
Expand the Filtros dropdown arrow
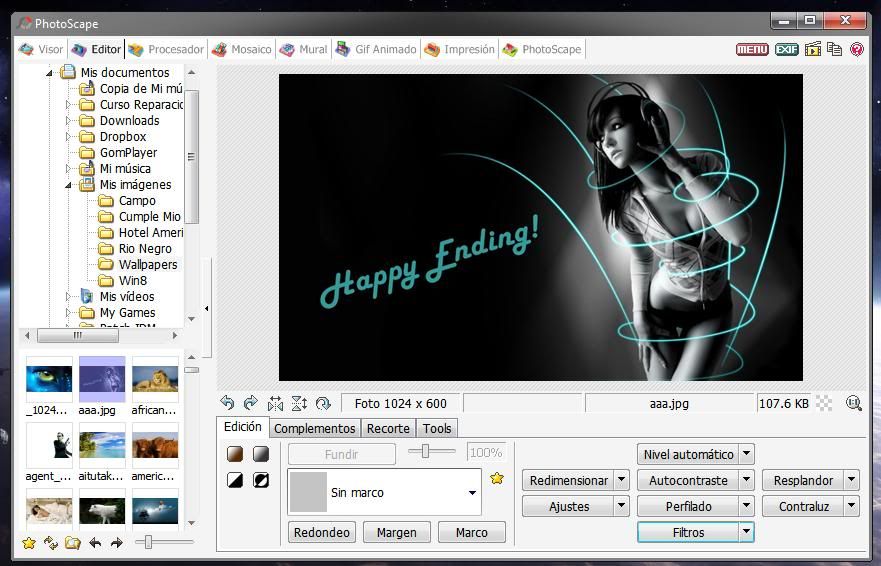click(746, 532)
